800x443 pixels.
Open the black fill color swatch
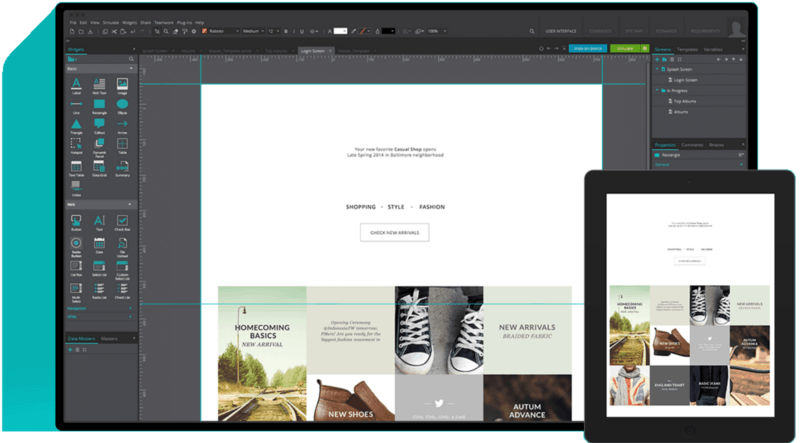tap(388, 32)
